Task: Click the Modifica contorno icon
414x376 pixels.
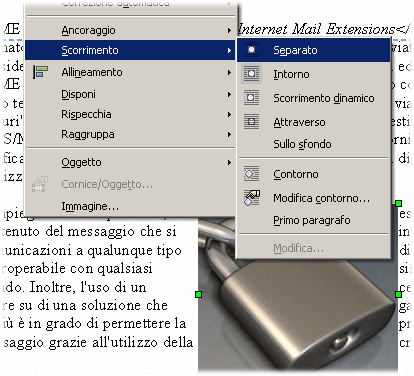Action: 252,198
